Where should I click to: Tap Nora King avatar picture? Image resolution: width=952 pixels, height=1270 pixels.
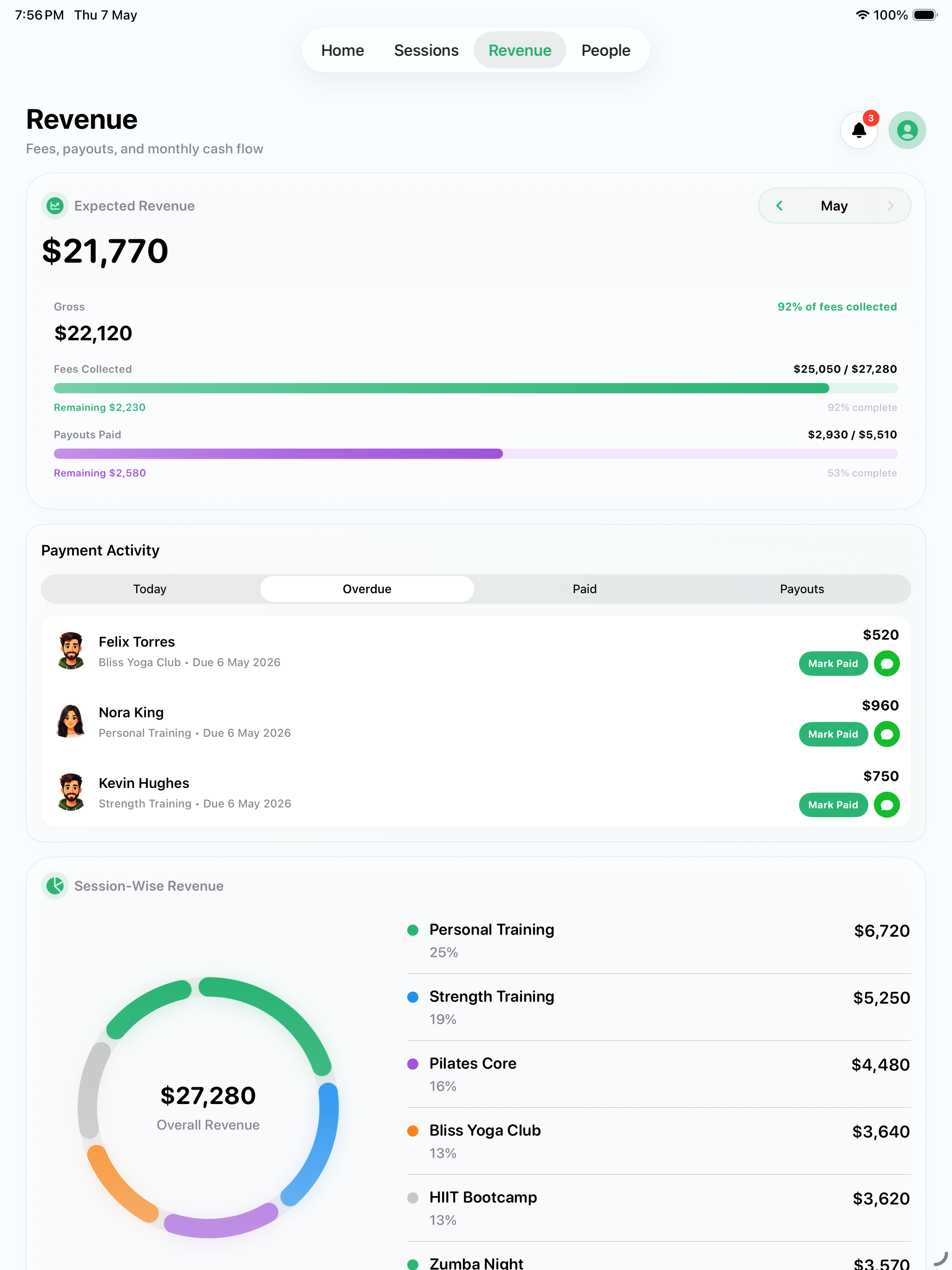(x=71, y=721)
